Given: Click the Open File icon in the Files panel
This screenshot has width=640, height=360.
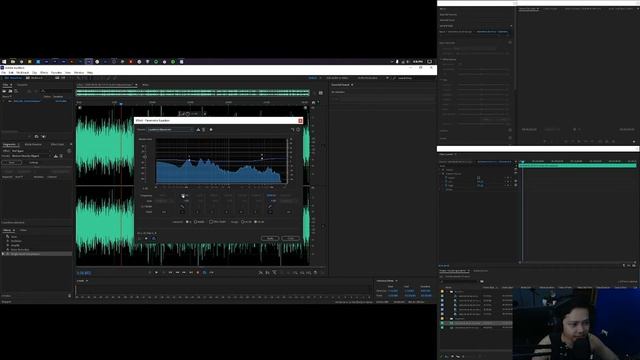Looking at the screenshot, I should coord(4,91).
